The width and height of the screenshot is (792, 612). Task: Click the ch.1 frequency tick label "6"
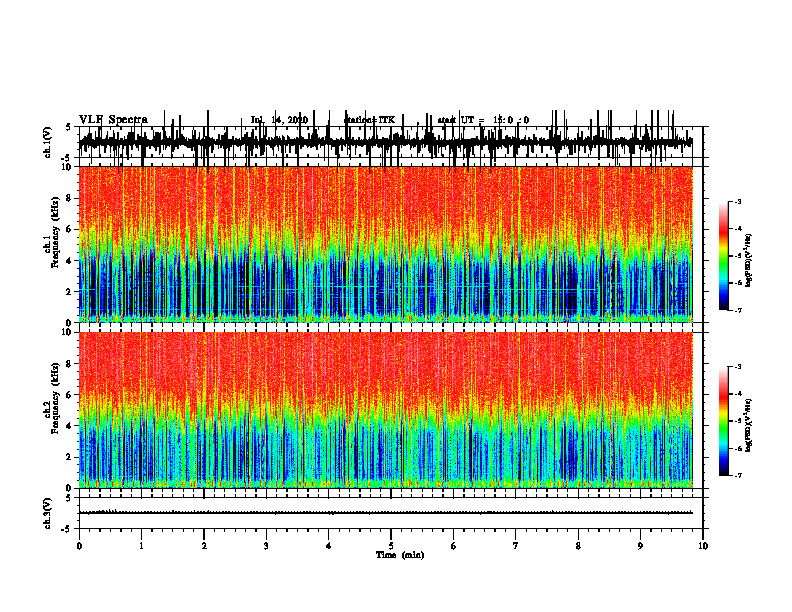coord(70,230)
